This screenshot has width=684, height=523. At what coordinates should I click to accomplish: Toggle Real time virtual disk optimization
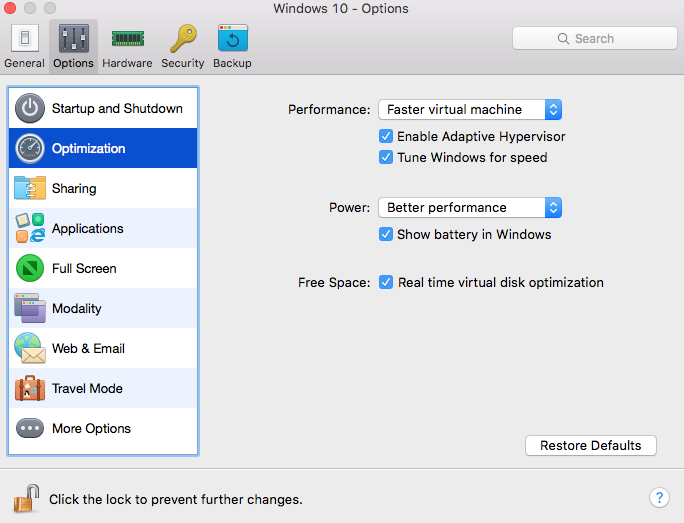point(386,282)
